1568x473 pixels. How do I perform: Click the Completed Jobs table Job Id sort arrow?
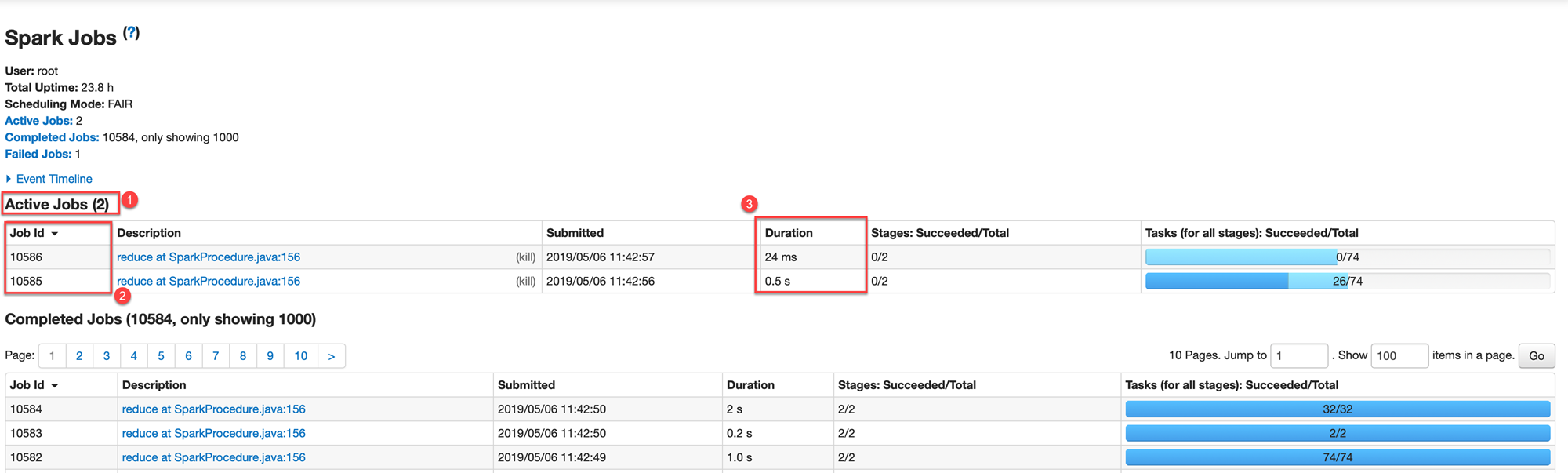[x=55, y=386]
